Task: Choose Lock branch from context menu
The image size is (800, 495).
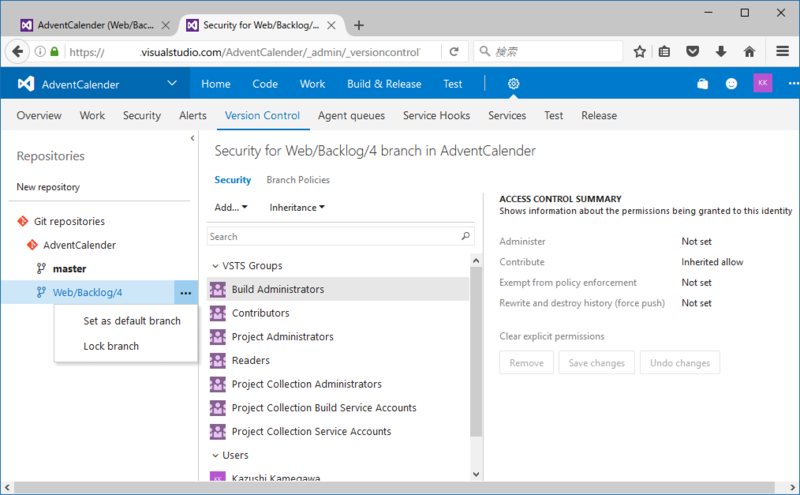Action: tap(111, 346)
